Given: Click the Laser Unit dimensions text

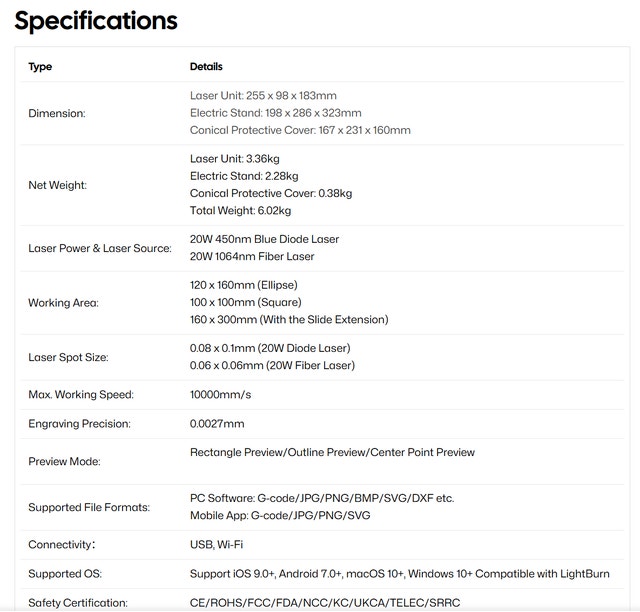Looking at the screenshot, I should [x=263, y=96].
